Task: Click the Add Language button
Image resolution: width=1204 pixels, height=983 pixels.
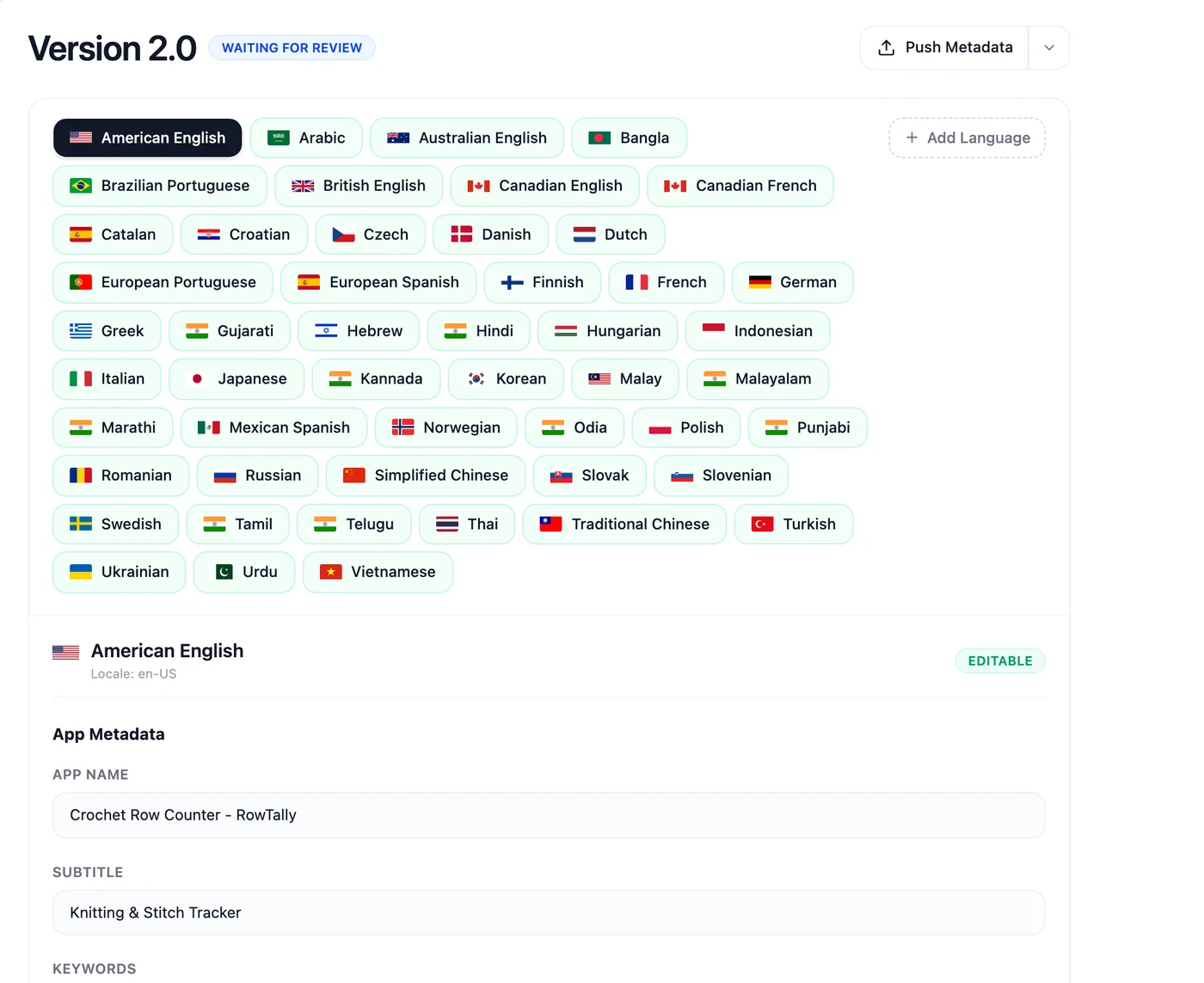Action: tap(967, 138)
